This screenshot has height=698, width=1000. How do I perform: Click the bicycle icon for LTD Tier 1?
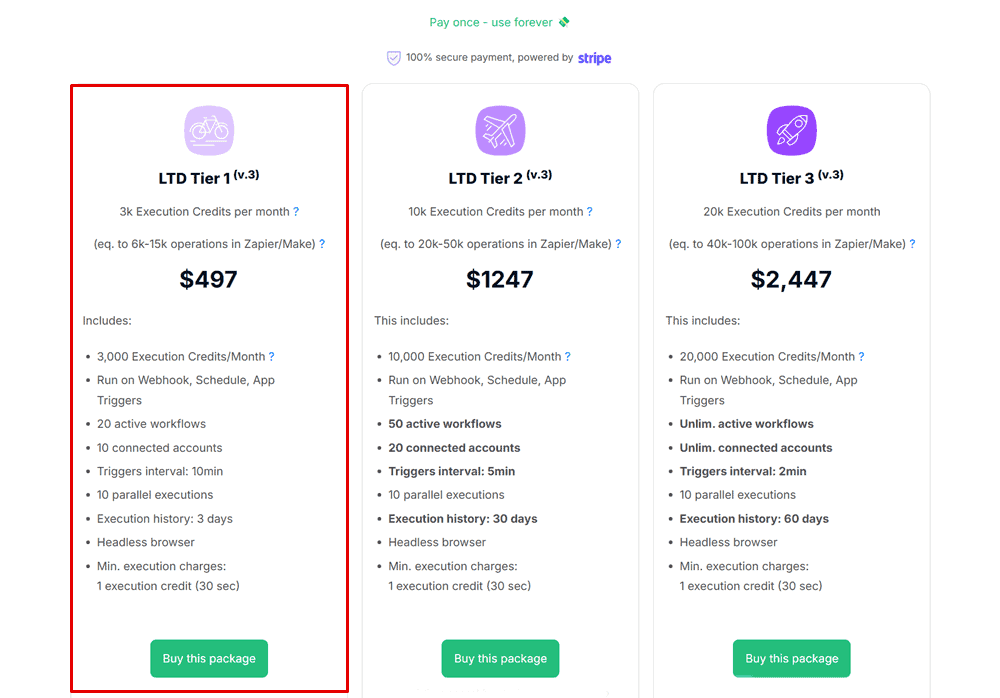click(x=209, y=130)
